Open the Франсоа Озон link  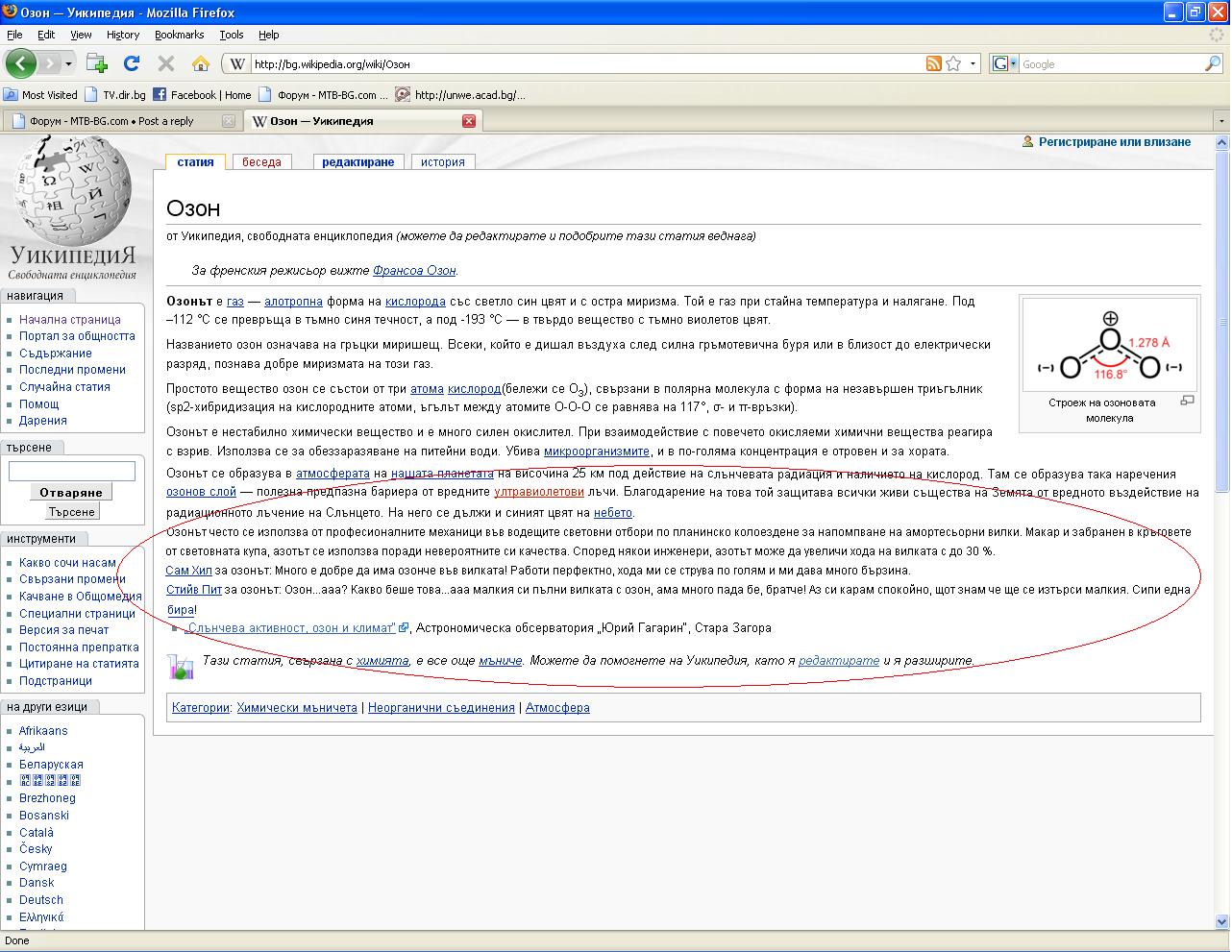click(414, 271)
